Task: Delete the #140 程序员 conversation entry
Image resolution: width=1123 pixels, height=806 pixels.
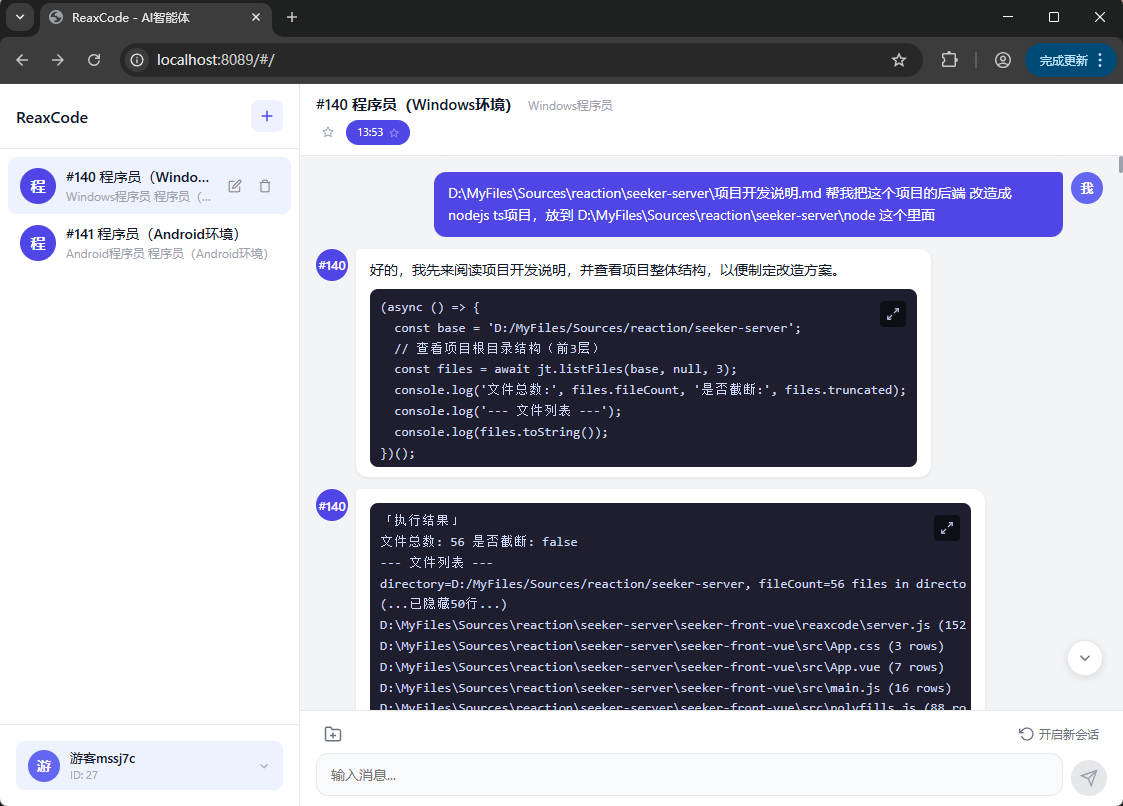Action: coord(265,186)
